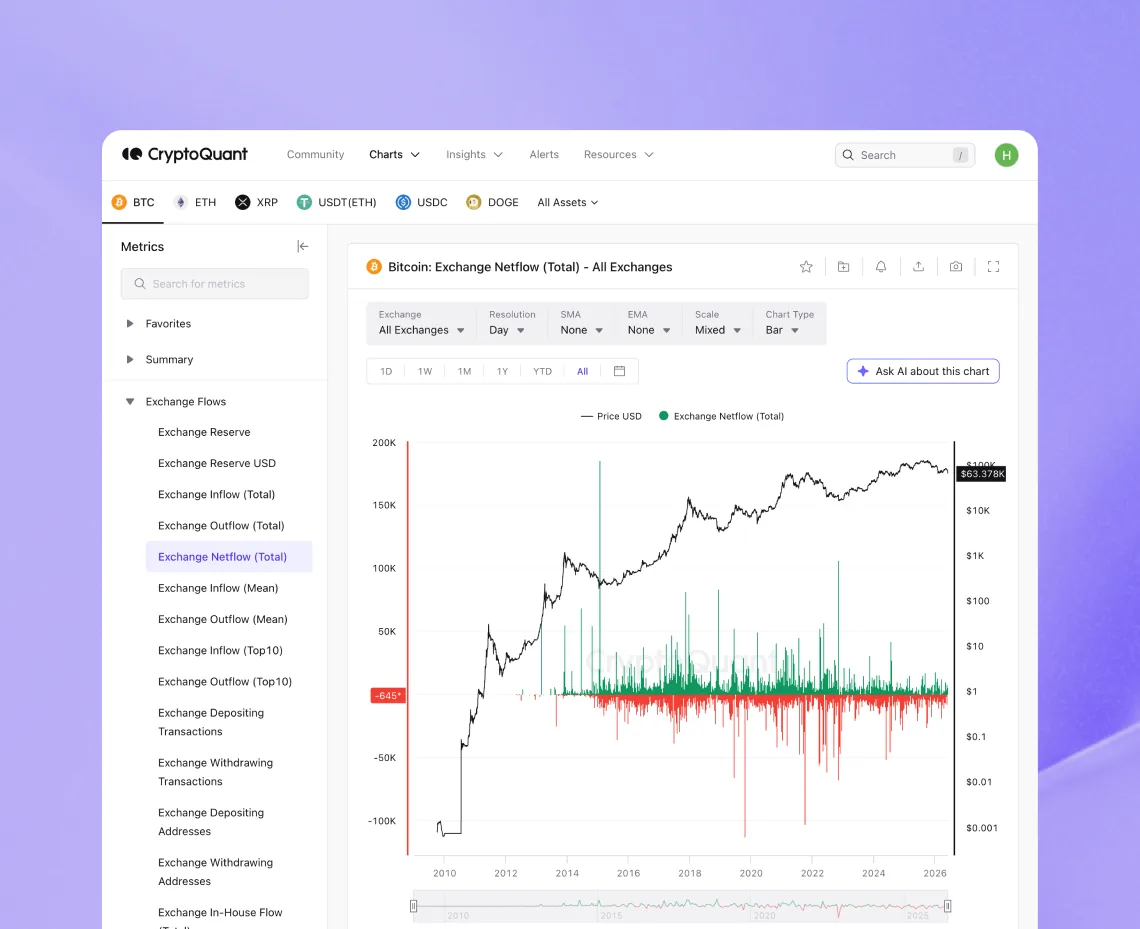This screenshot has width=1140, height=929.
Task: Open Exchange Outflow (Top10) metric
Action: 225,682
